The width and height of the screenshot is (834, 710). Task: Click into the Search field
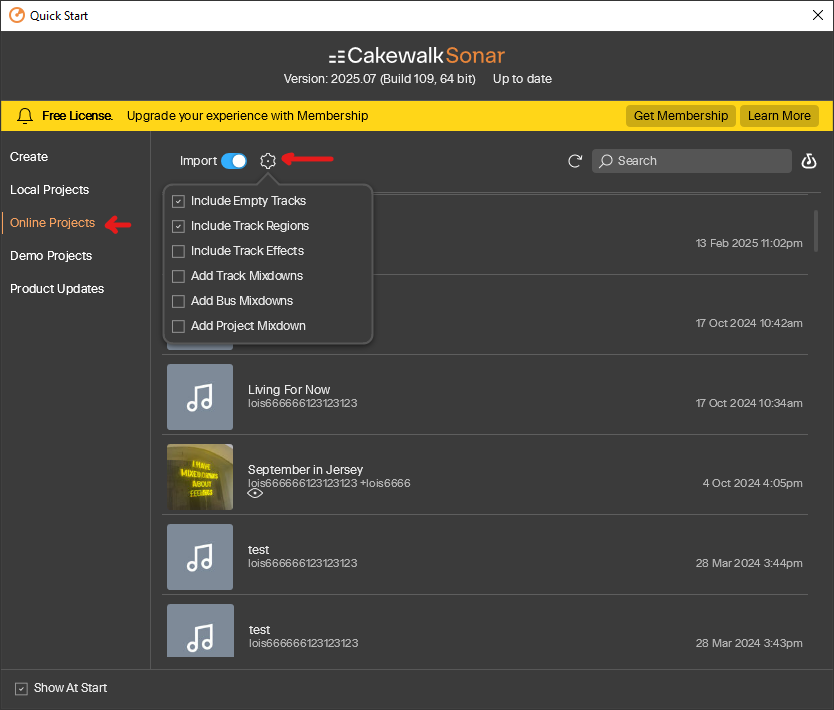point(700,161)
